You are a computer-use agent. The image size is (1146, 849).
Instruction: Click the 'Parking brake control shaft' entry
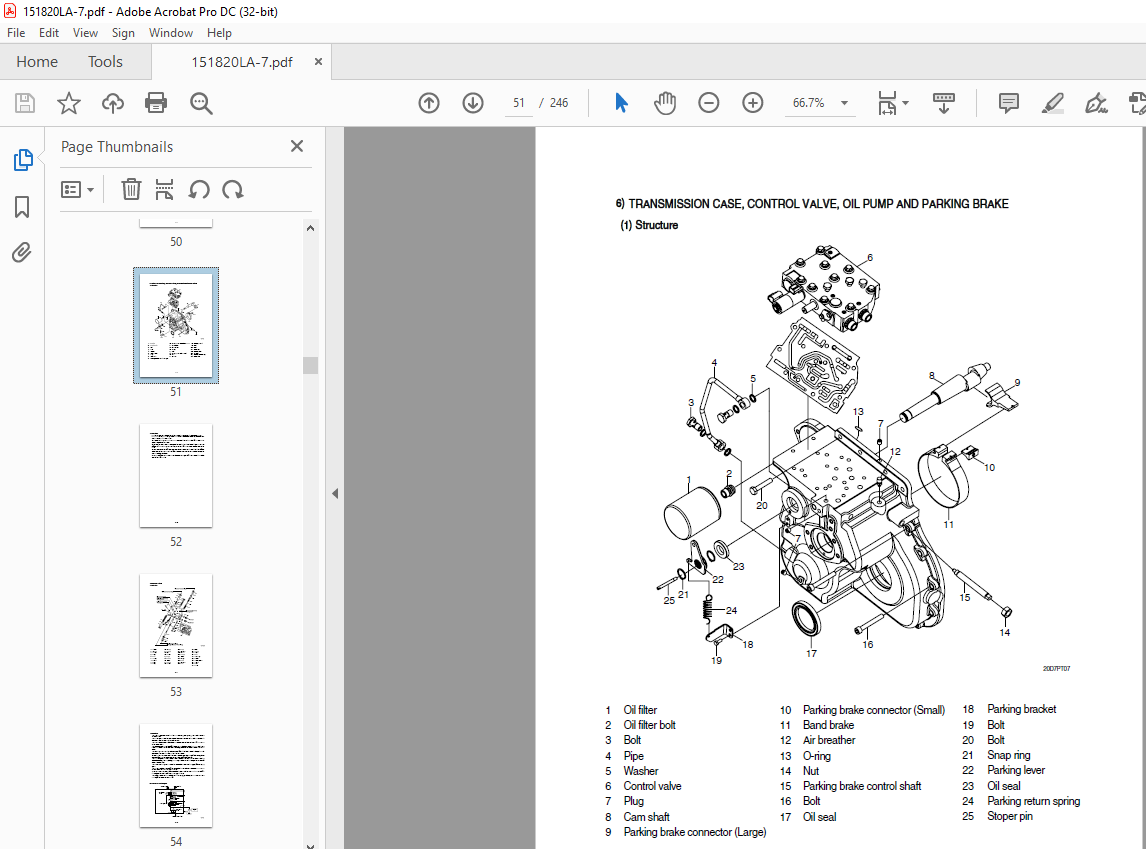[862, 786]
